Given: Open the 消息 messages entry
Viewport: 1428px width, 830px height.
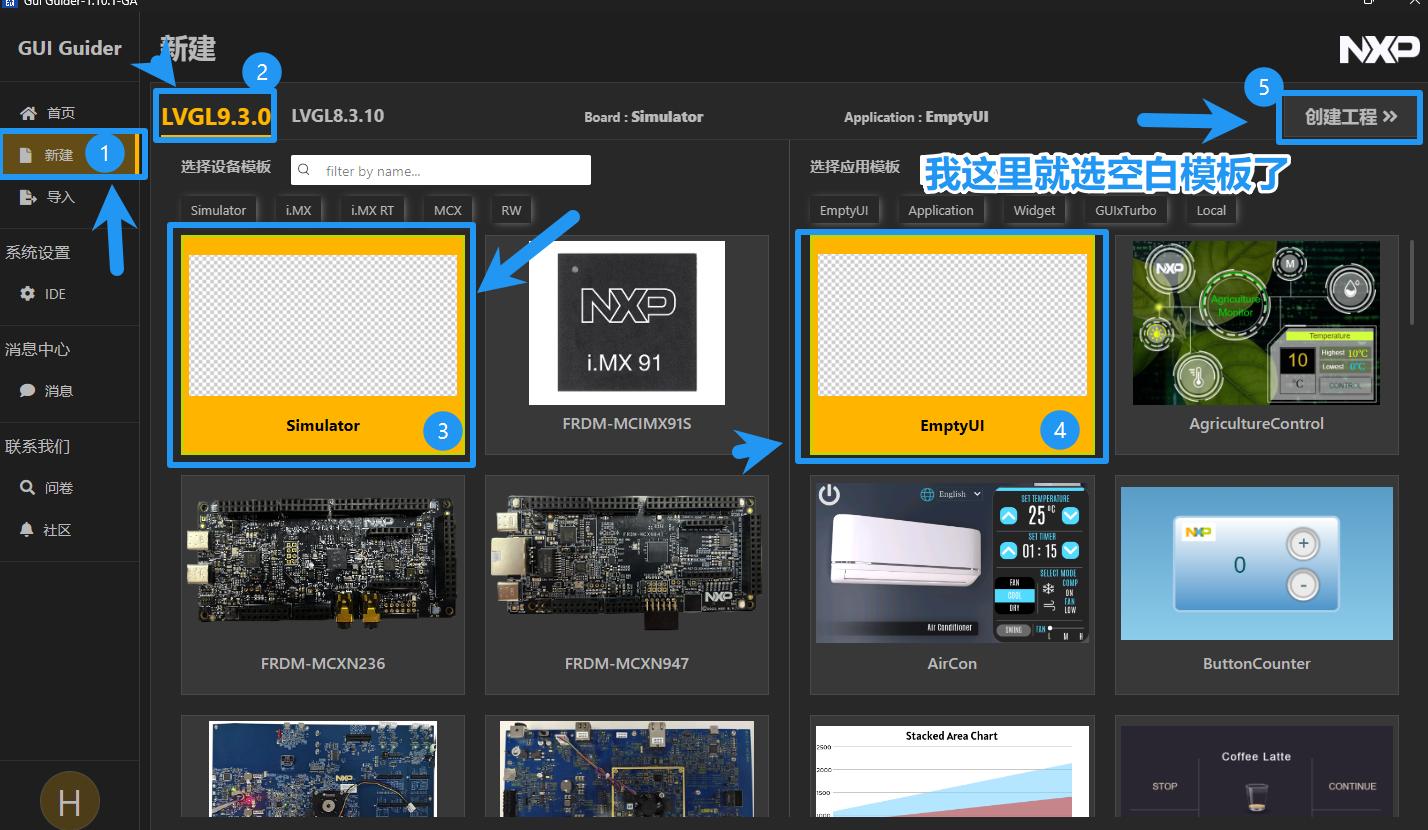Looking at the screenshot, I should 58,391.
